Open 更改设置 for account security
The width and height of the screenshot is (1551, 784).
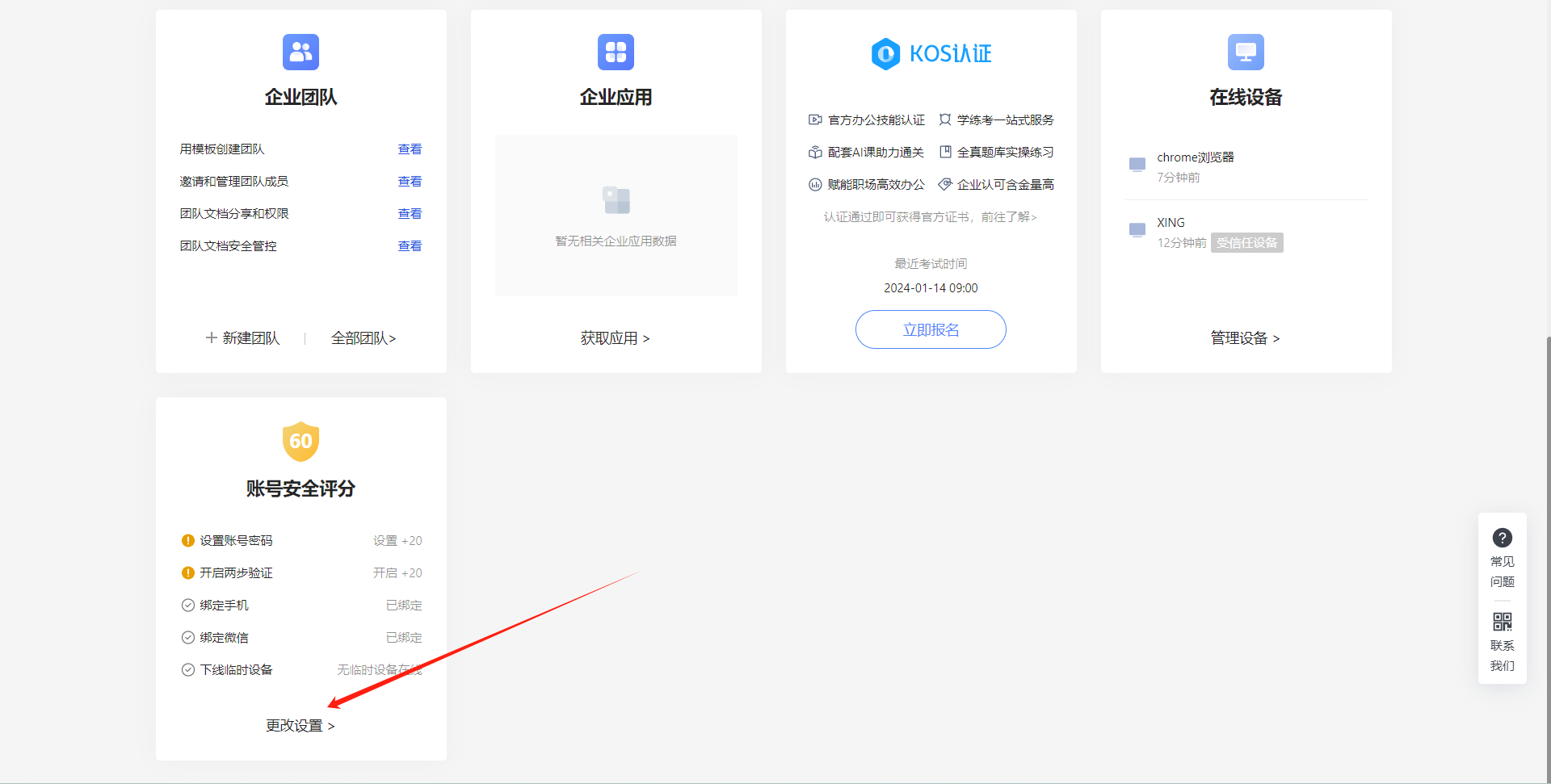(300, 726)
